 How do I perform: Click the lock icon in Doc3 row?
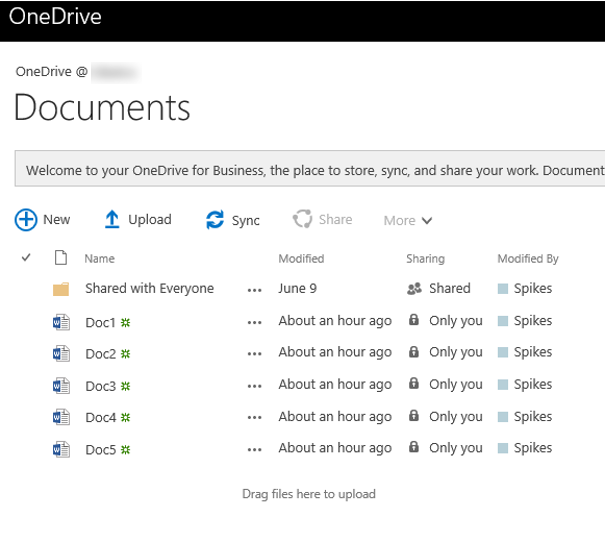[414, 383]
